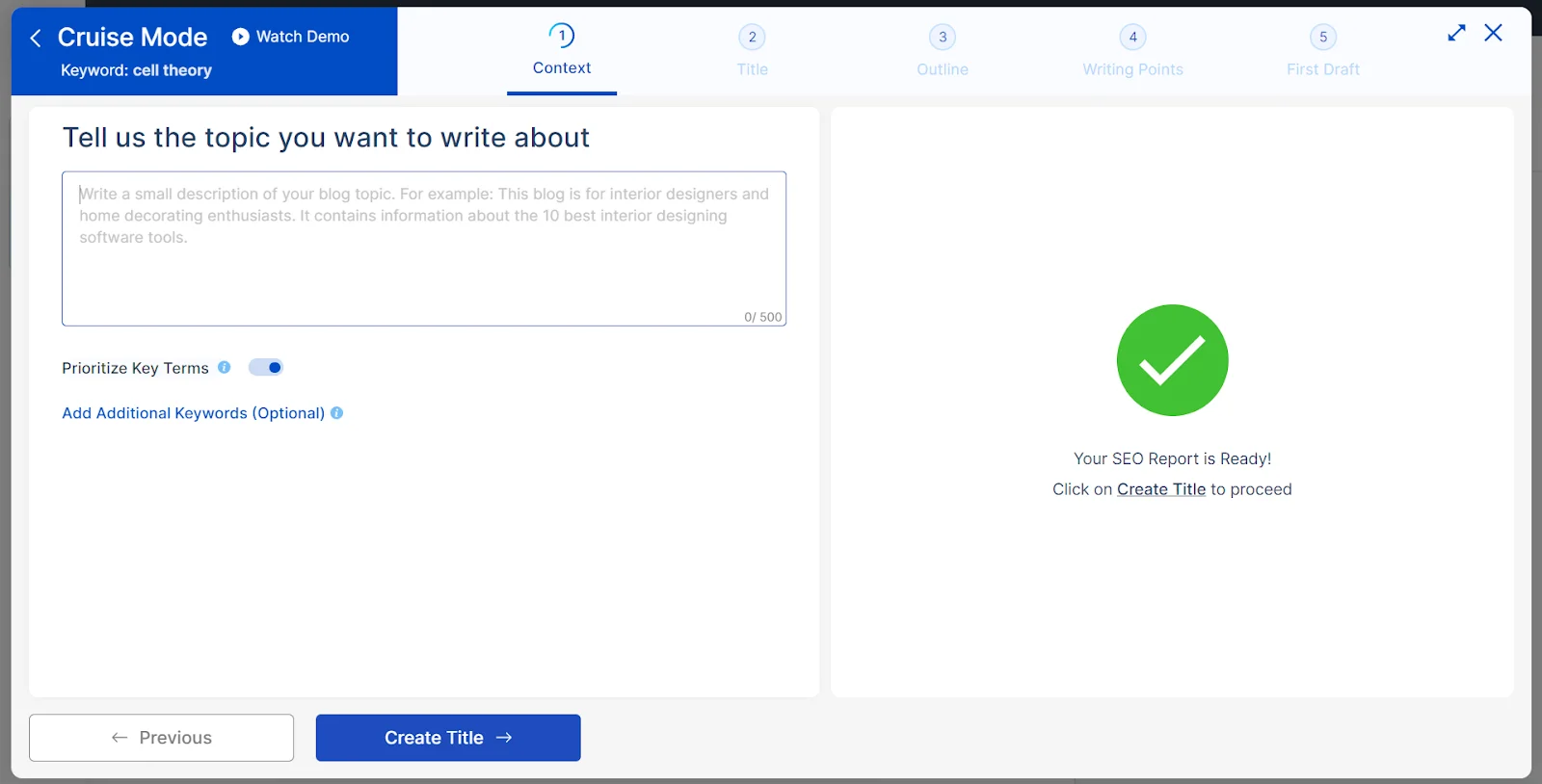Image resolution: width=1542 pixels, height=784 pixels.
Task: Click the step 5 circle icon
Action: click(1322, 38)
